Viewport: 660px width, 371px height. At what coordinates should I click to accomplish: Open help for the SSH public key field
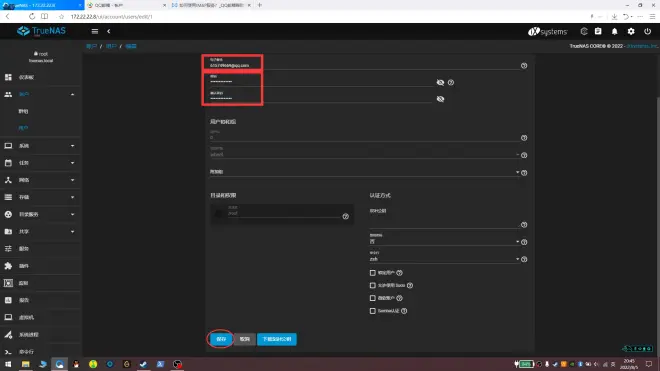[524, 225]
